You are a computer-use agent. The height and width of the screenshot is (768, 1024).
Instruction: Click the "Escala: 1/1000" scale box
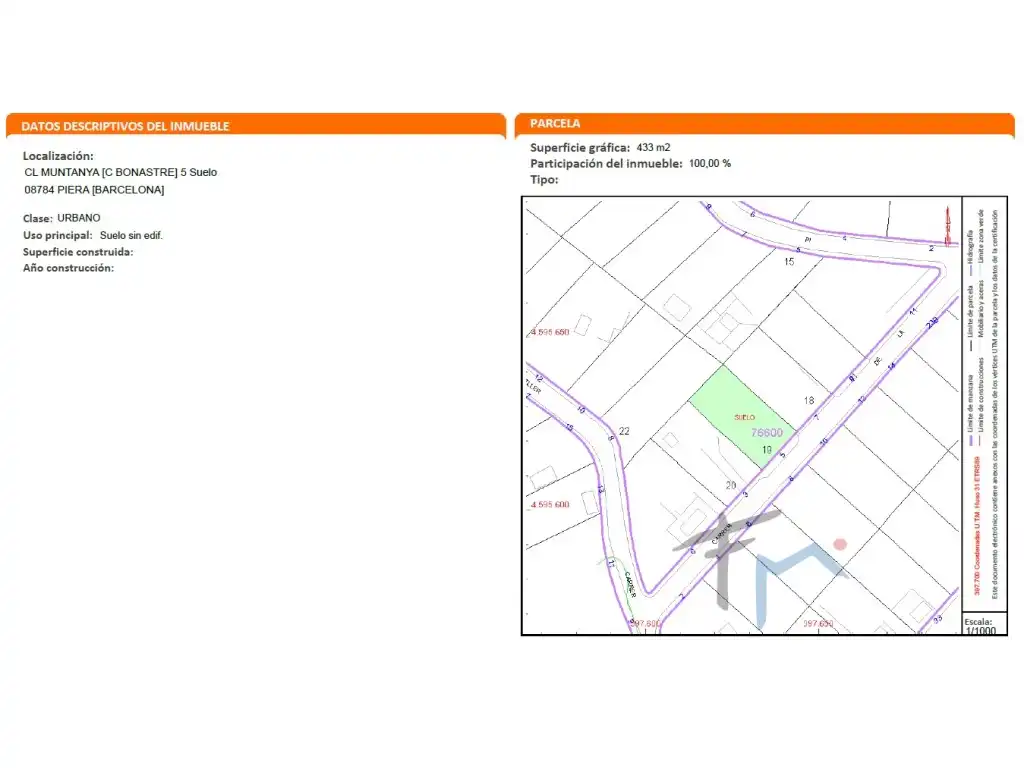[x=984, y=624]
